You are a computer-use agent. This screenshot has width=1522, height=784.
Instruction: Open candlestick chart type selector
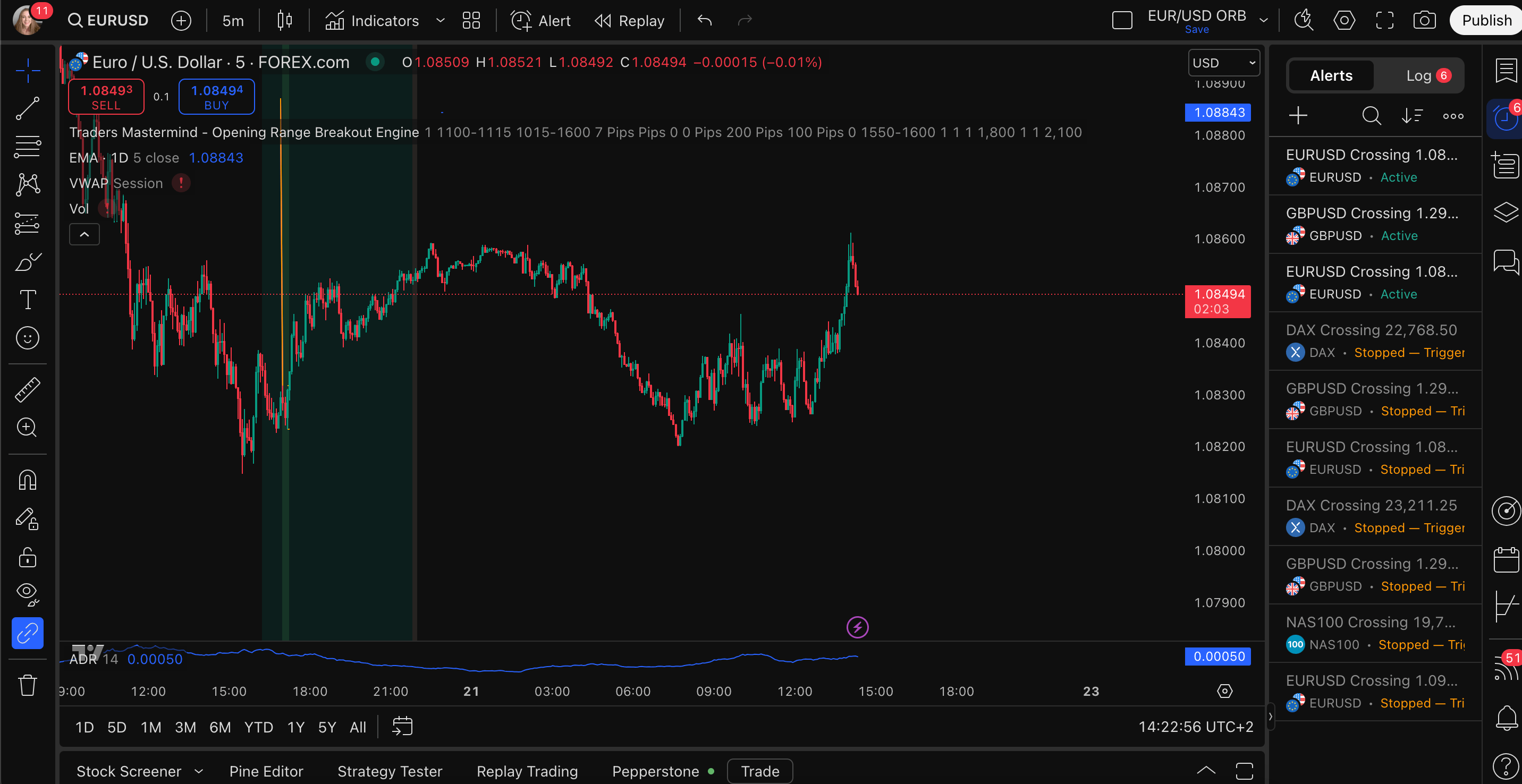coord(284,21)
